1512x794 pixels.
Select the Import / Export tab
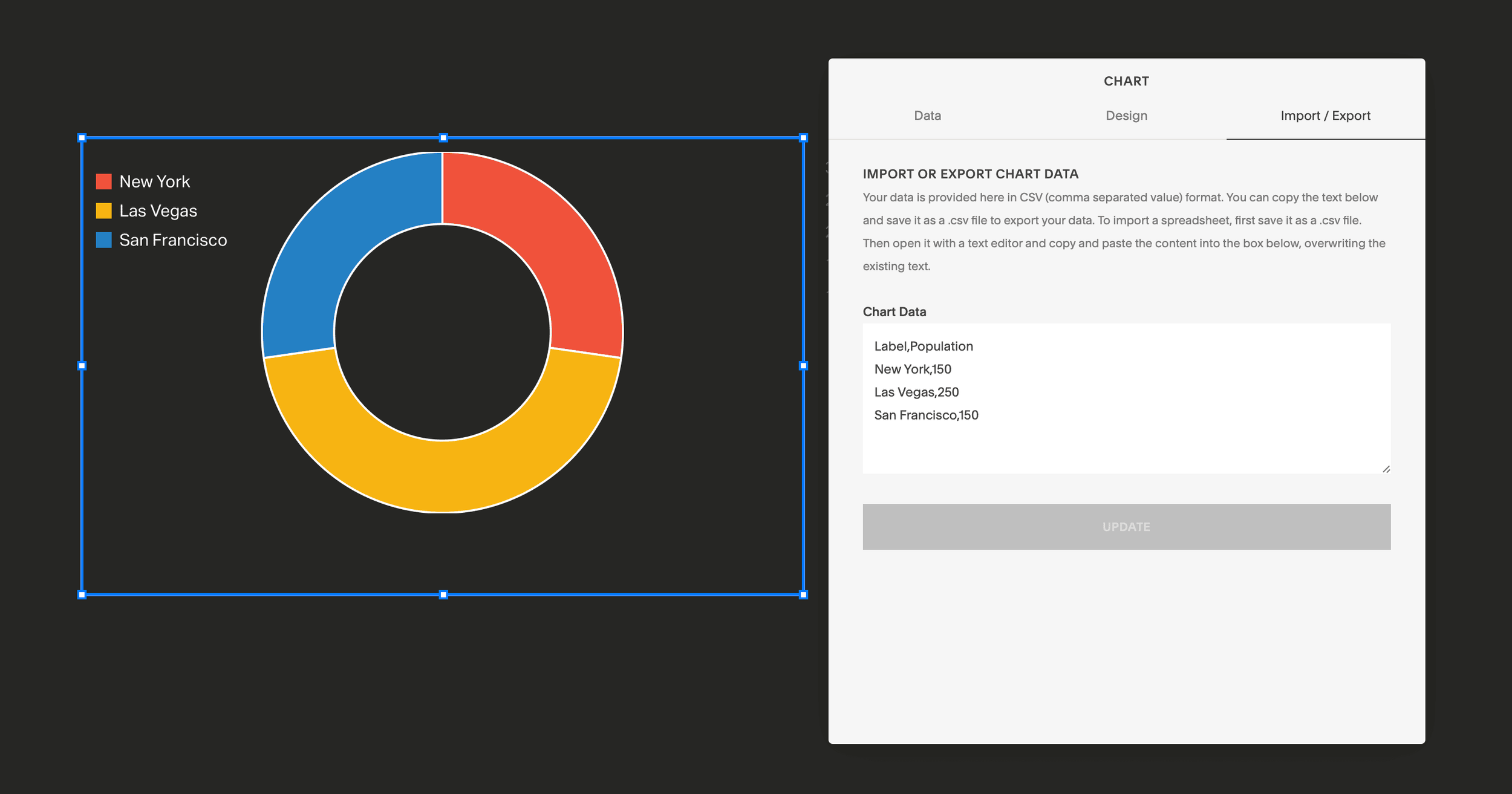pyautogui.click(x=1325, y=115)
